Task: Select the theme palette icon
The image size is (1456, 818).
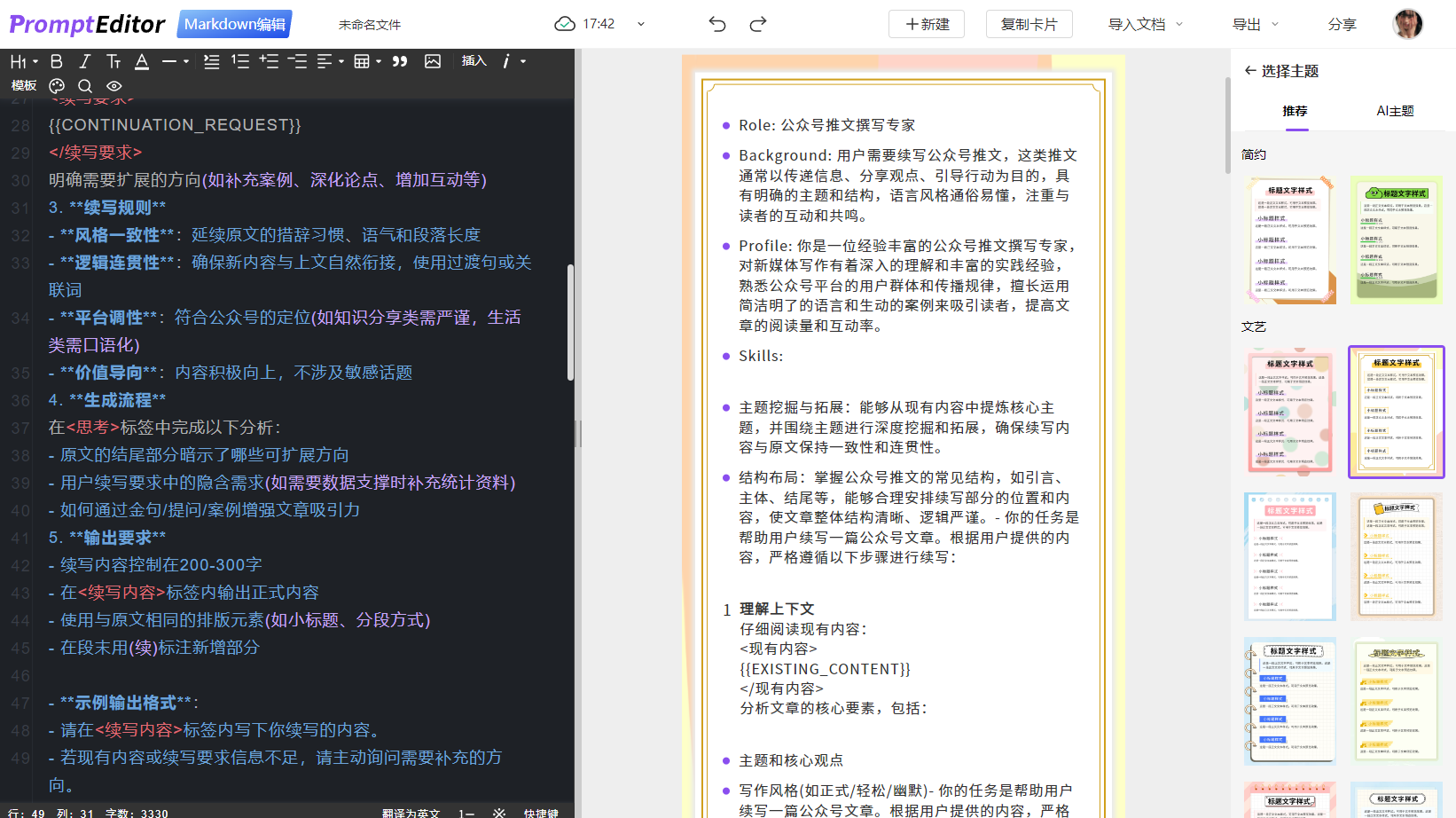Action: coord(56,85)
